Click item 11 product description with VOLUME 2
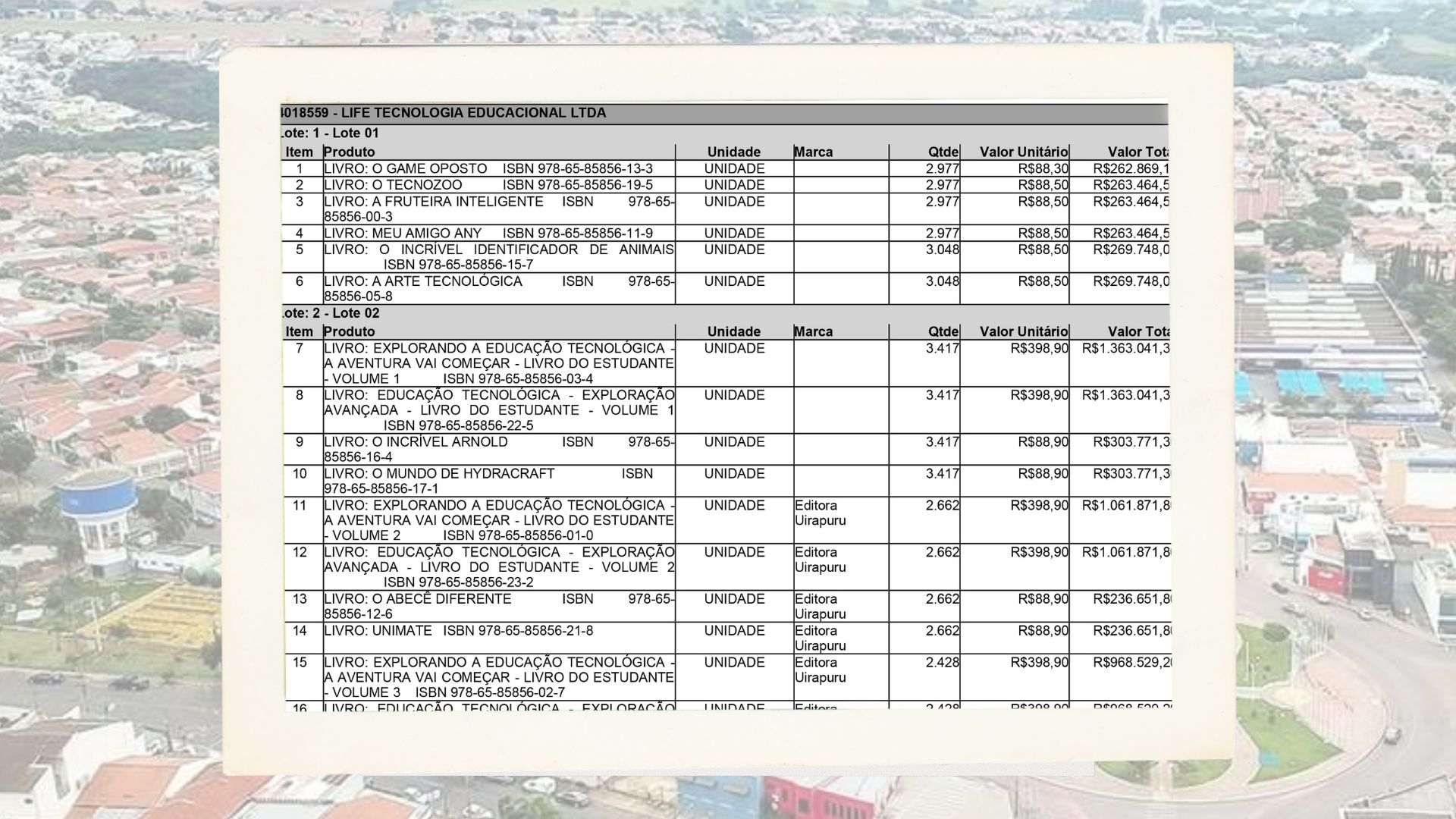Screen dimensions: 1456x819 coord(499,520)
